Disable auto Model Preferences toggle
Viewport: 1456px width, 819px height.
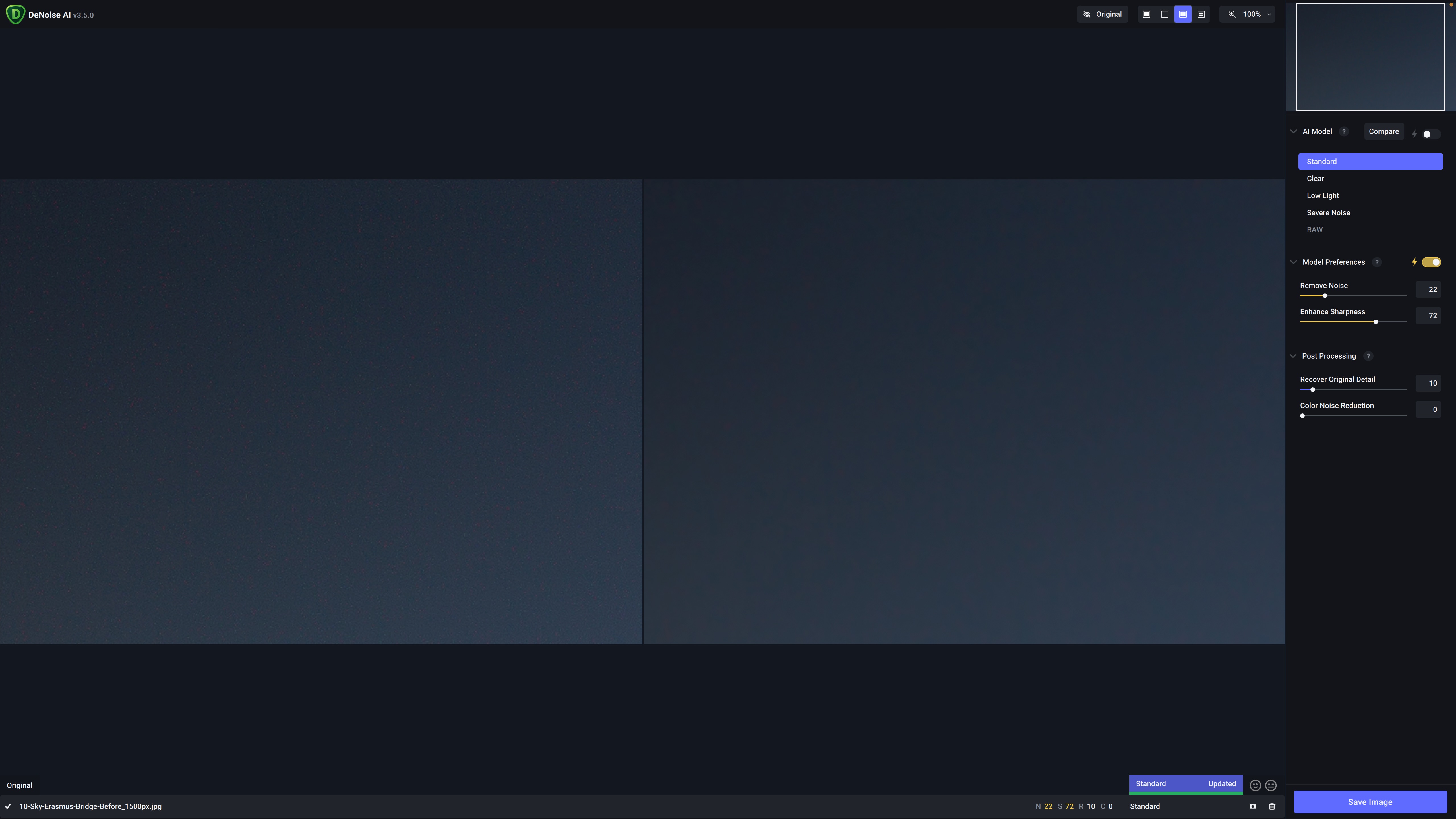coord(1431,262)
